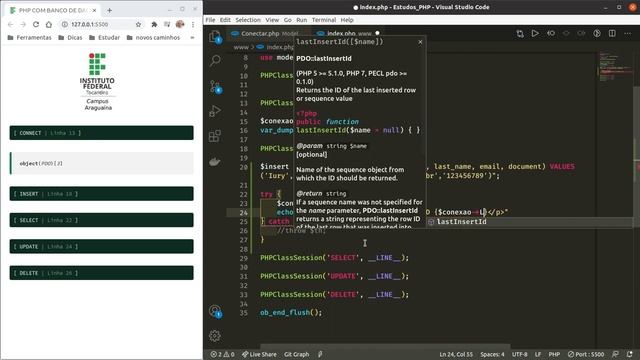
Task: Open the Estudar bookmarks folder
Action: 104,38
